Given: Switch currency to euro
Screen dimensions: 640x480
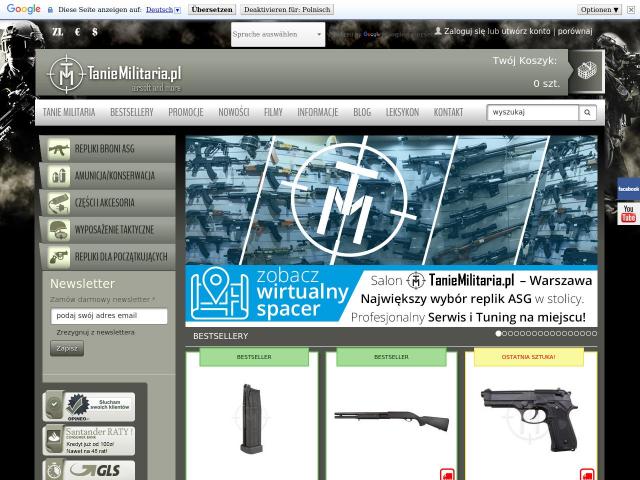Looking at the screenshot, I should pos(78,31).
